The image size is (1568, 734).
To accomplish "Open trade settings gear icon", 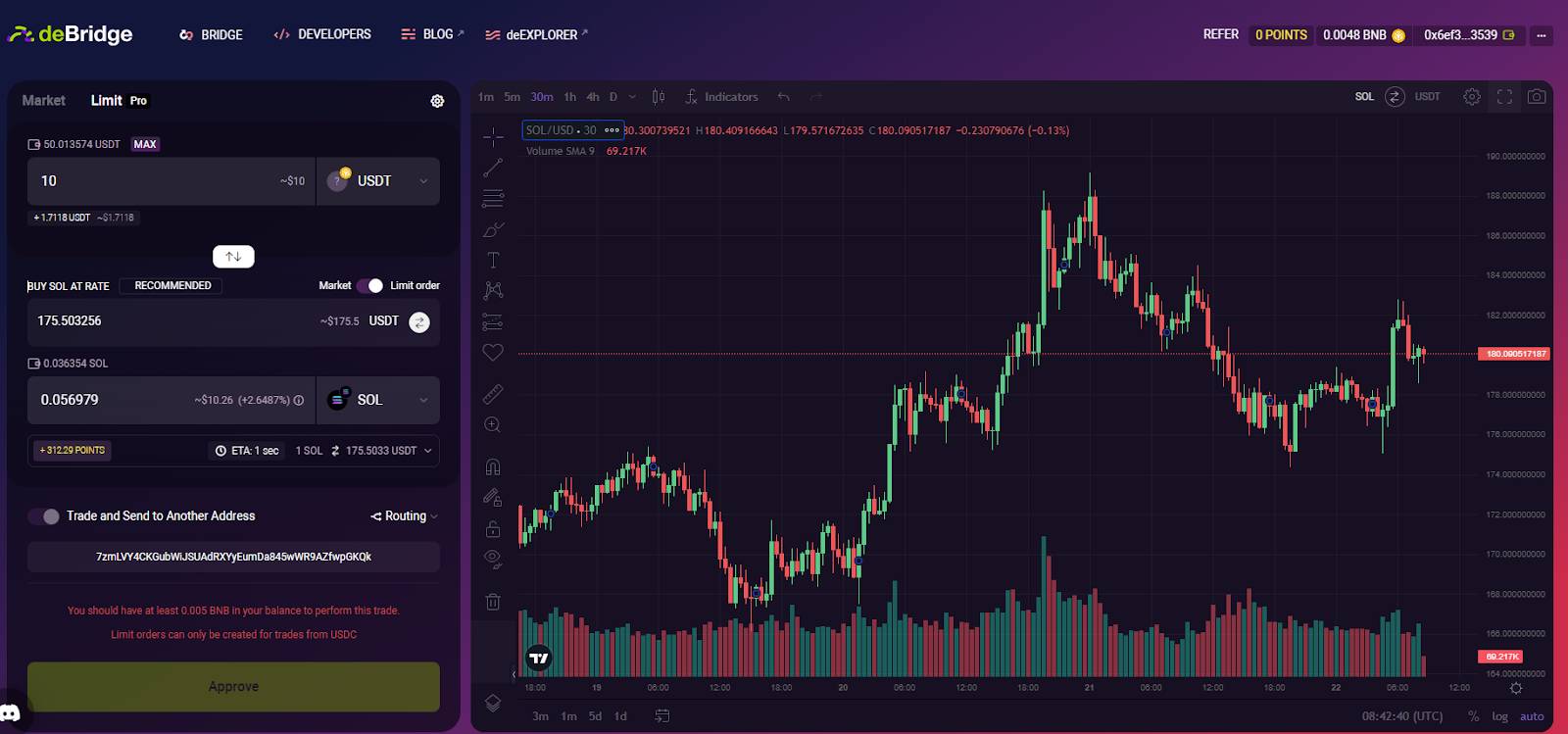I will click(437, 101).
